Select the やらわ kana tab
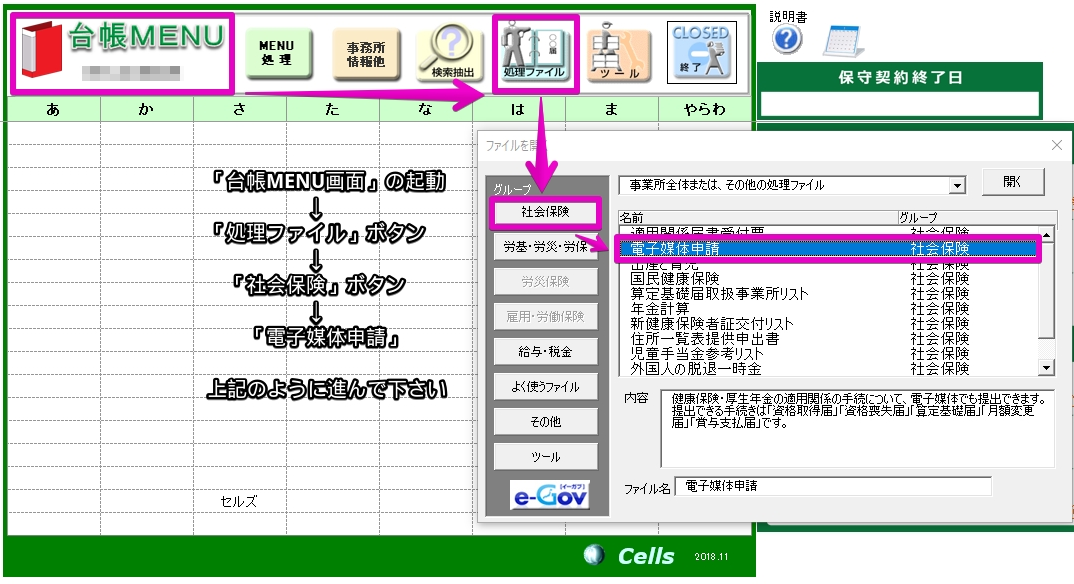The width and height of the screenshot is (1074, 584). tap(705, 109)
